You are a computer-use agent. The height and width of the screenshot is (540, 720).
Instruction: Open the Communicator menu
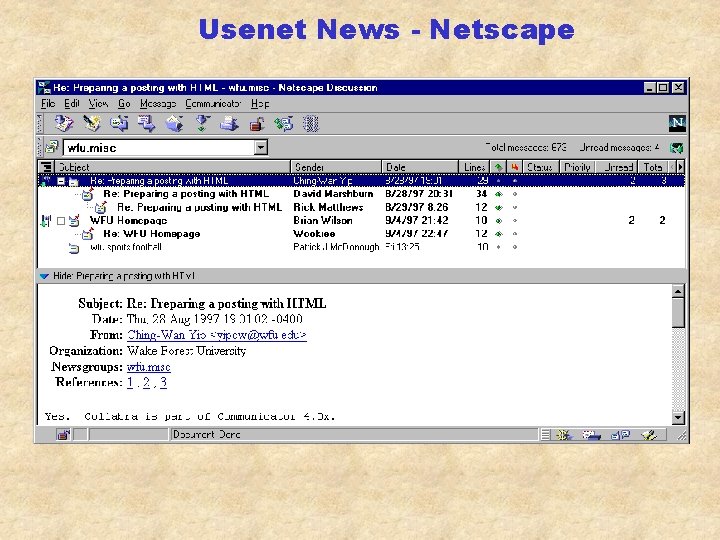coord(213,104)
